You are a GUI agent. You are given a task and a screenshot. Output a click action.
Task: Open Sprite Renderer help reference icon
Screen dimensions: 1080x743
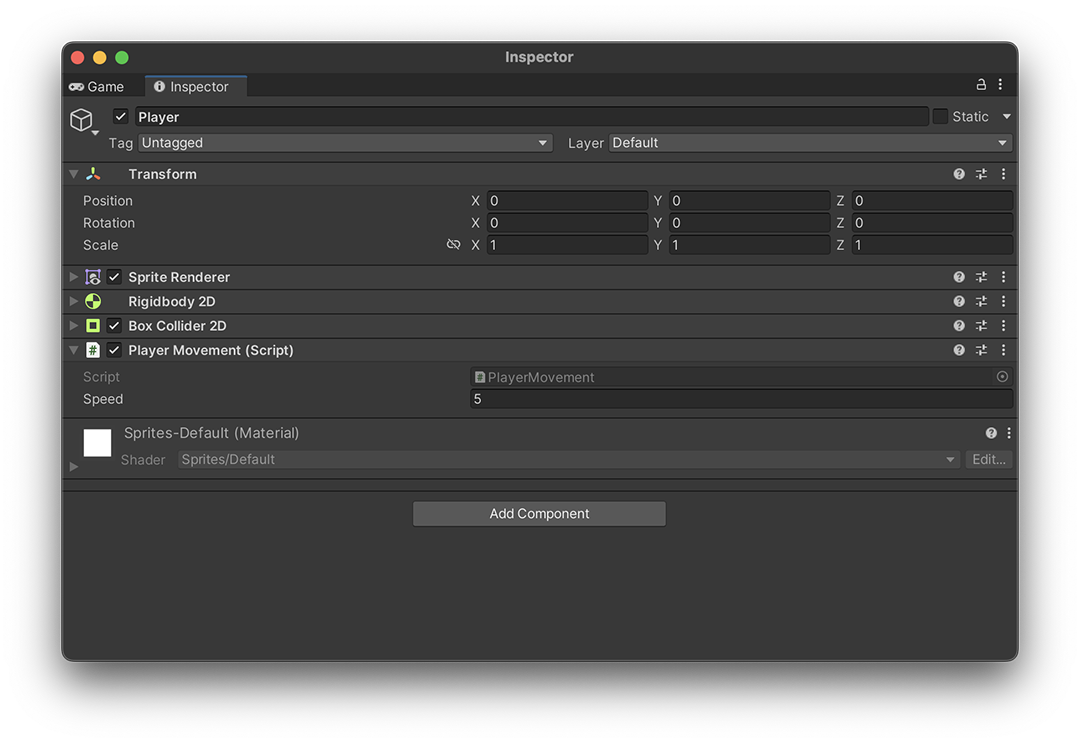tap(959, 277)
